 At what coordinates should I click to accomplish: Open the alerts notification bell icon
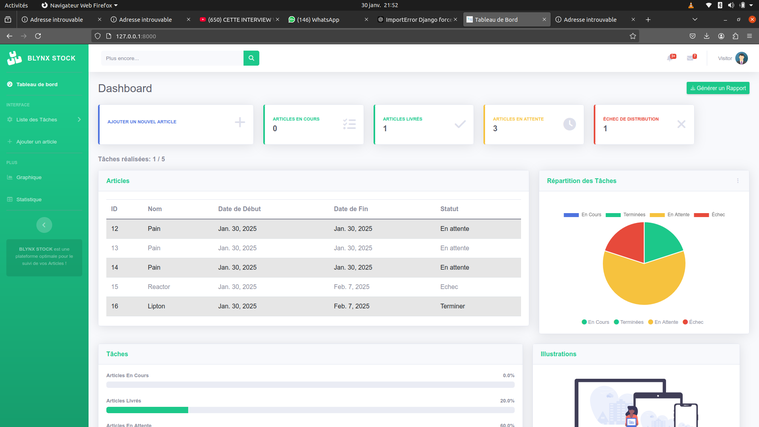[671, 58]
